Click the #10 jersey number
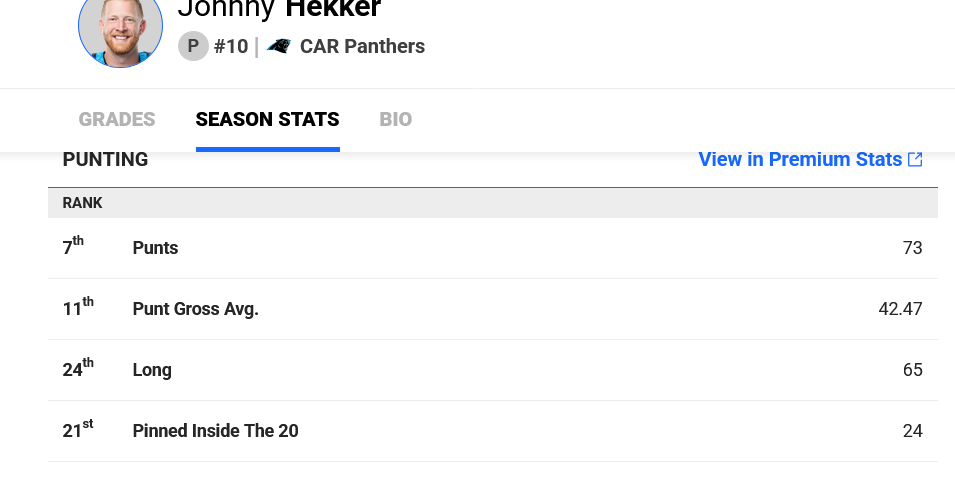Image resolution: width=955 pixels, height=477 pixels. [231, 46]
